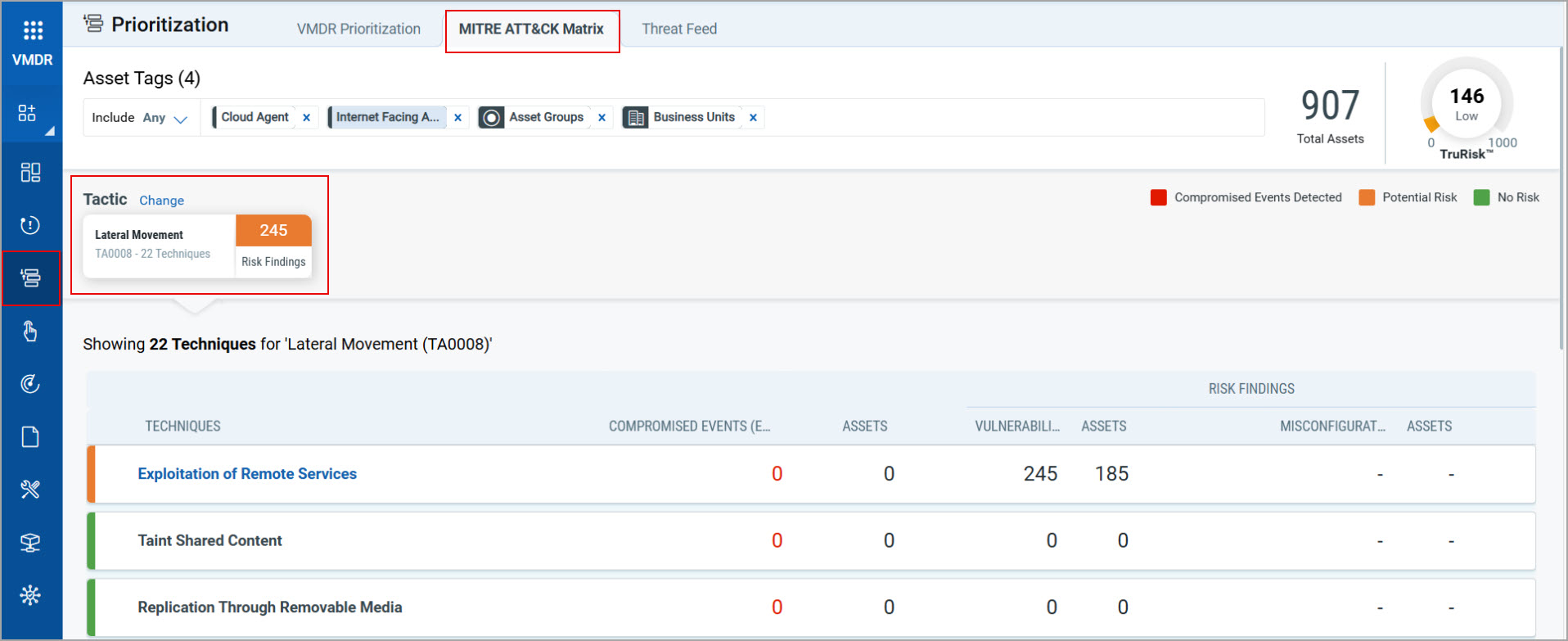The height and width of the screenshot is (641, 1568).
Task: Switch to the VMDR Prioritization tab
Action: [358, 29]
